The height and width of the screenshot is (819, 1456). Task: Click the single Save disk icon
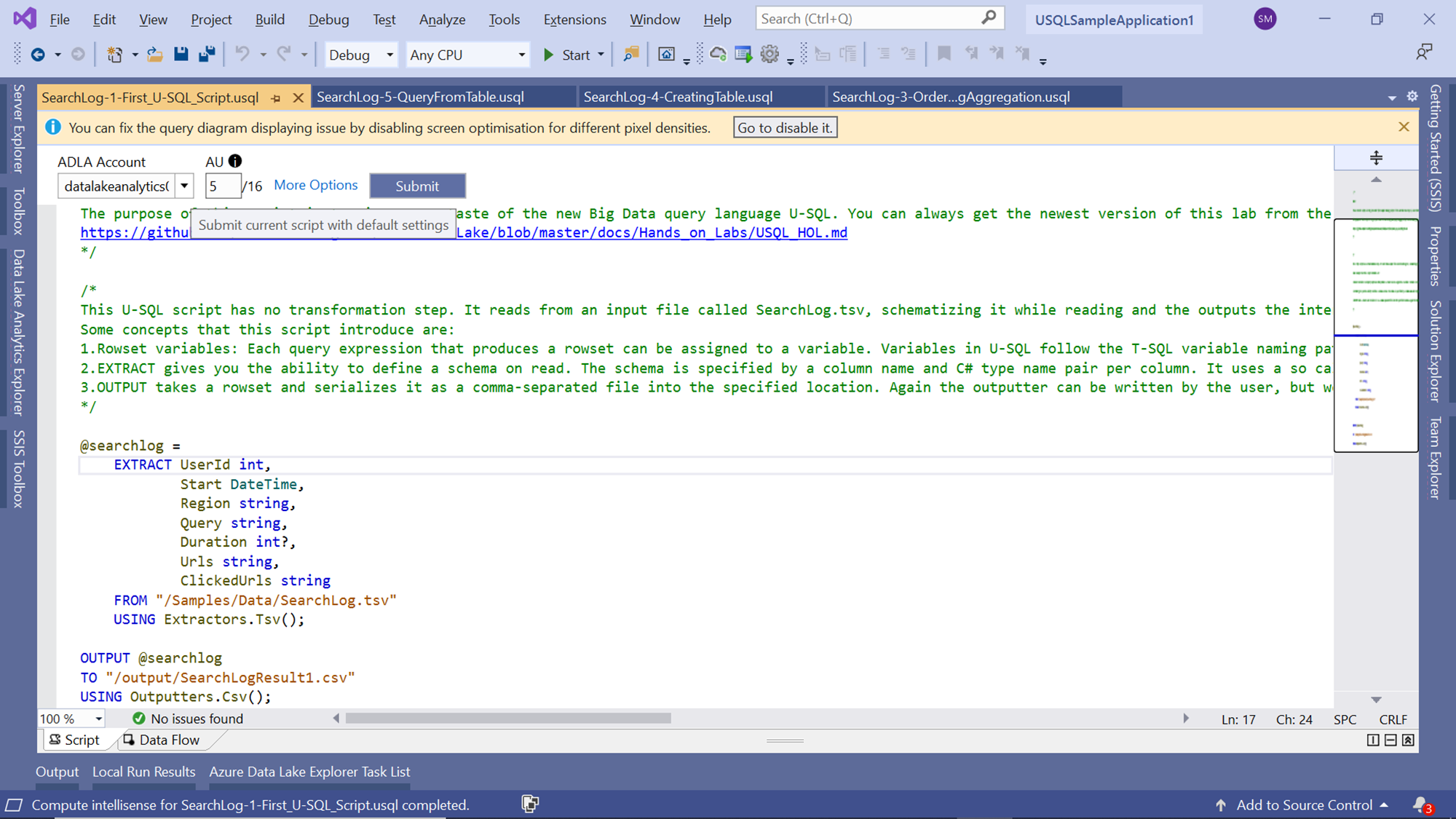(x=181, y=54)
